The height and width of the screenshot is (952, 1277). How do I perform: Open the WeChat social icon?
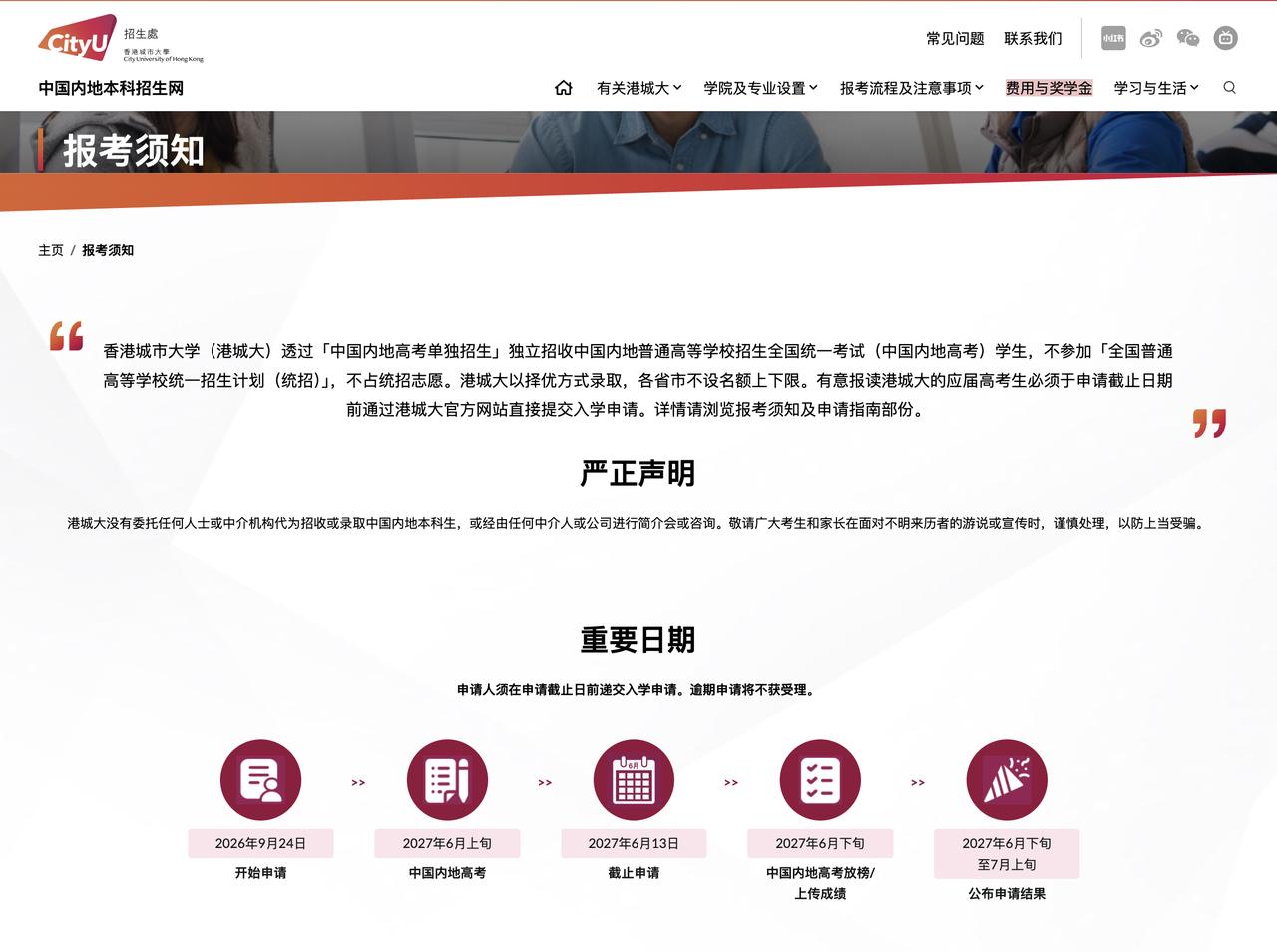pyautogui.click(x=1188, y=38)
